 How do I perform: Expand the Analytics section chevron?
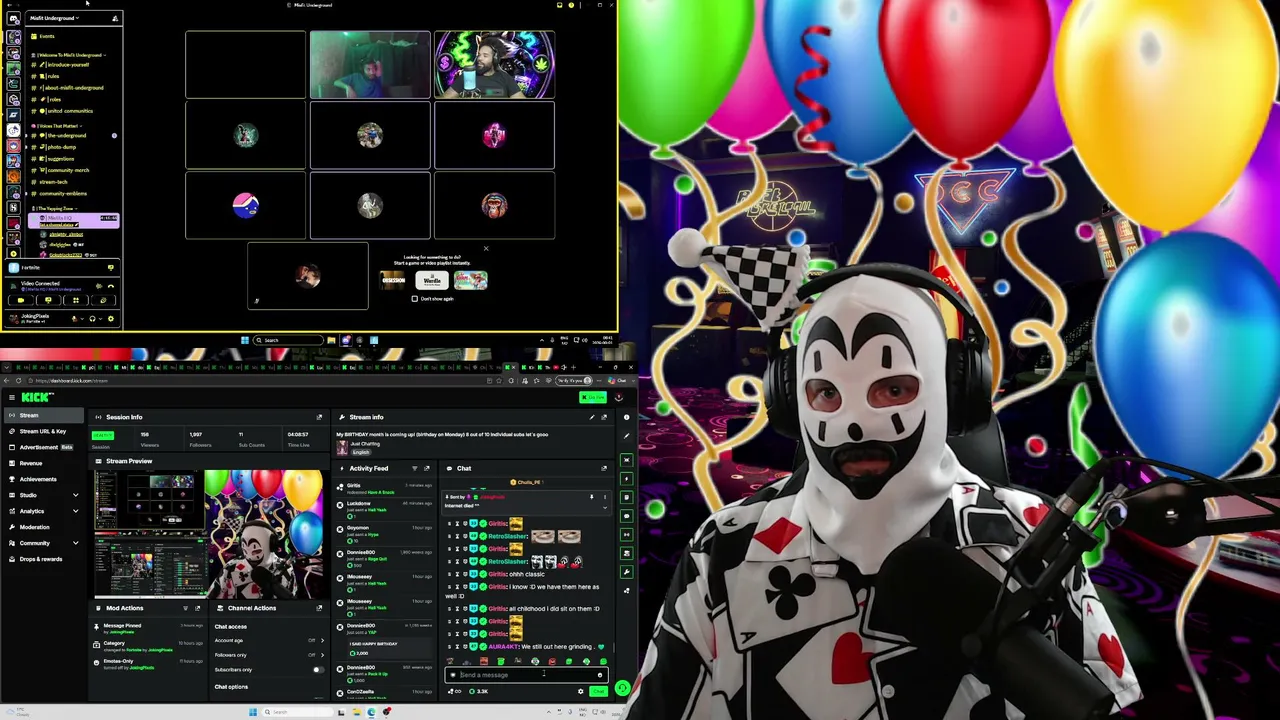pyautogui.click(x=75, y=511)
